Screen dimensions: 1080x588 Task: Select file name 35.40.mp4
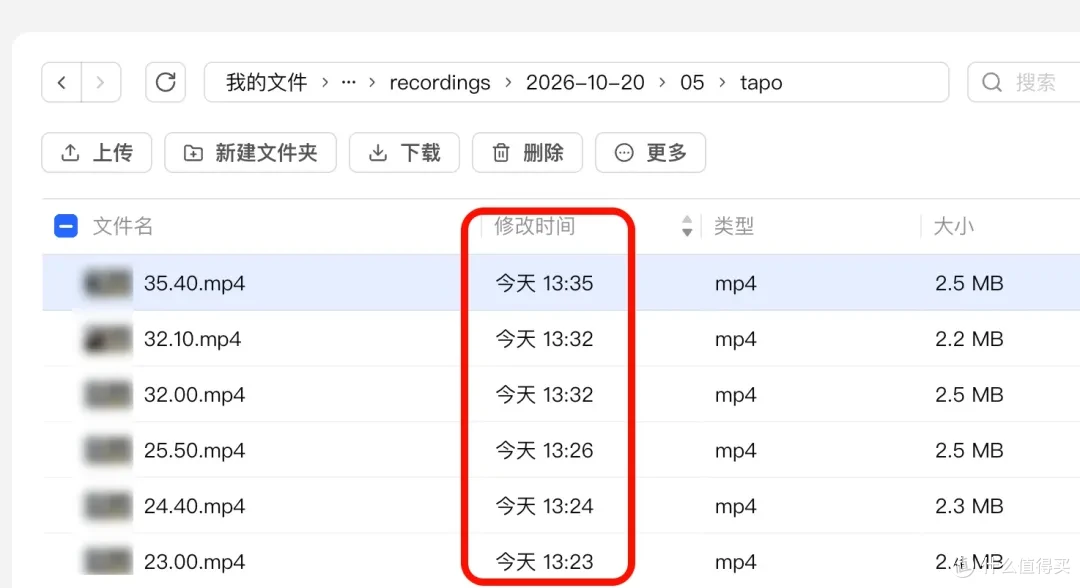click(x=194, y=284)
